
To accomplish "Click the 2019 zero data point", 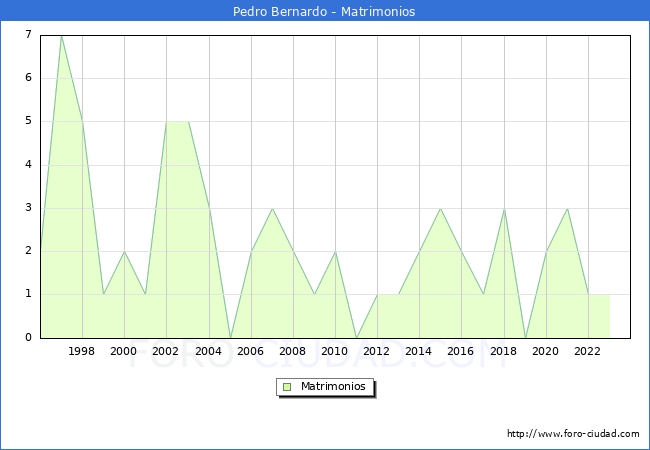I will click(526, 338).
